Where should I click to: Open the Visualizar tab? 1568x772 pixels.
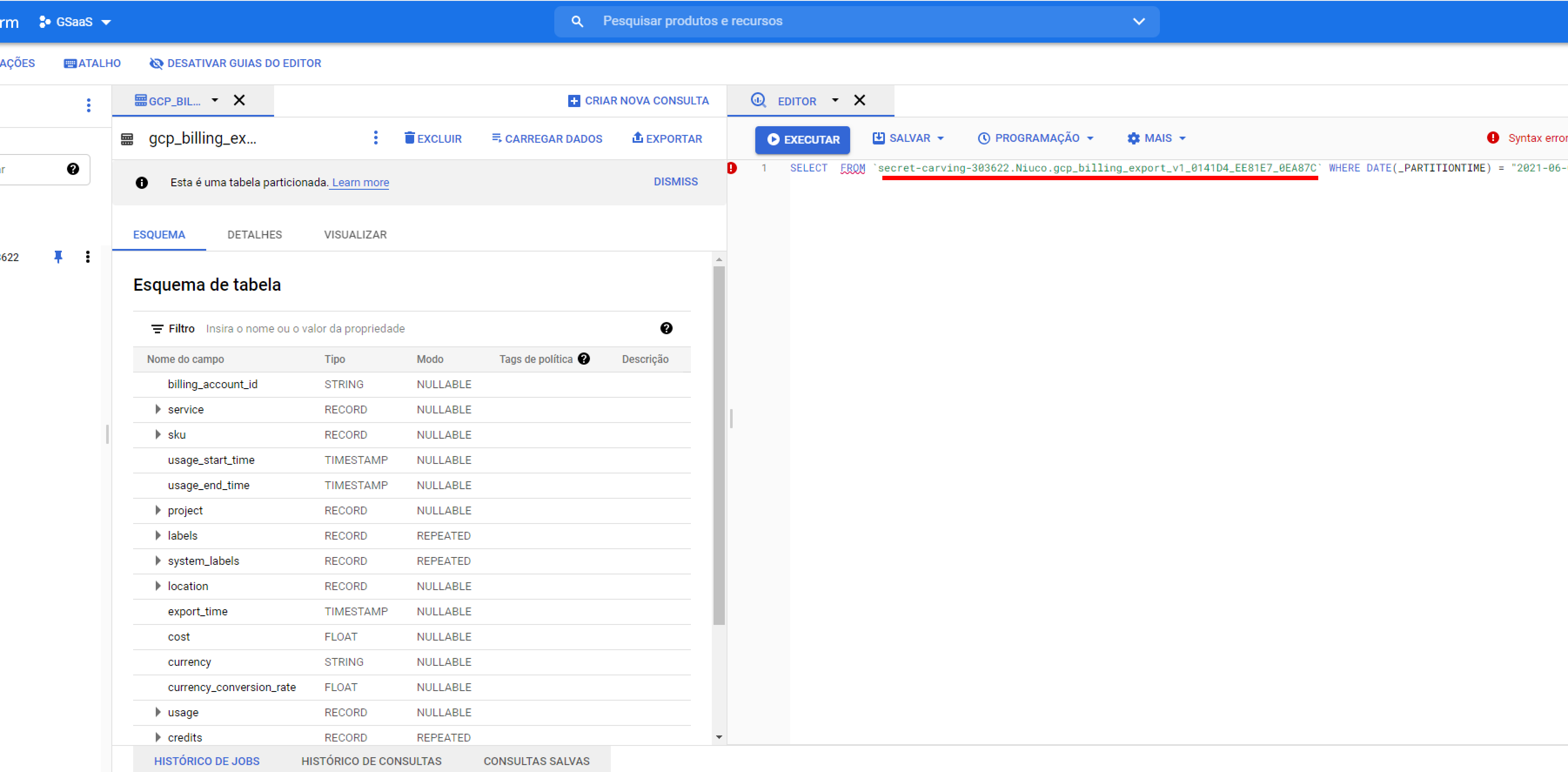pos(355,235)
